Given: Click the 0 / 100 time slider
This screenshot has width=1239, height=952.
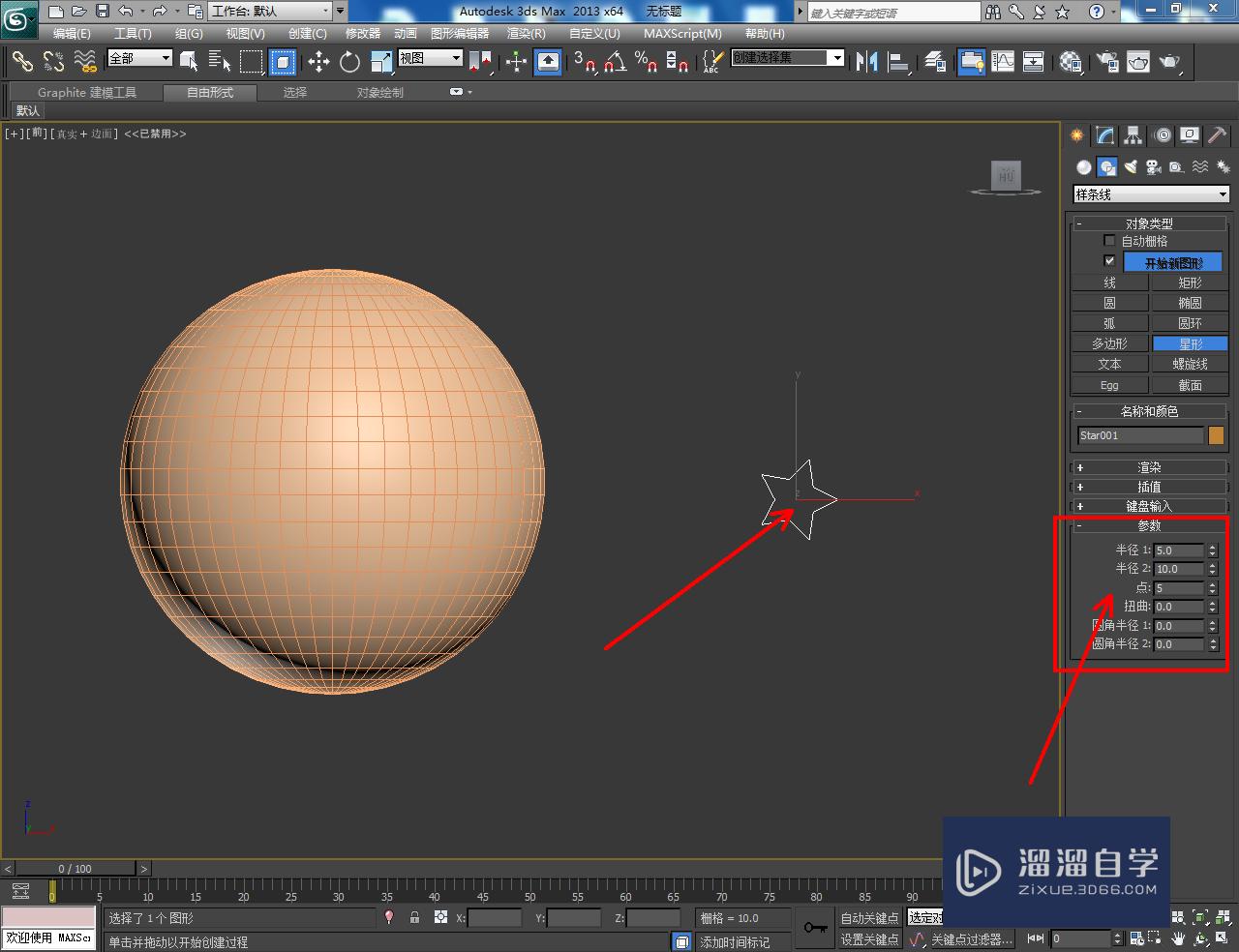Looking at the screenshot, I should [75, 869].
